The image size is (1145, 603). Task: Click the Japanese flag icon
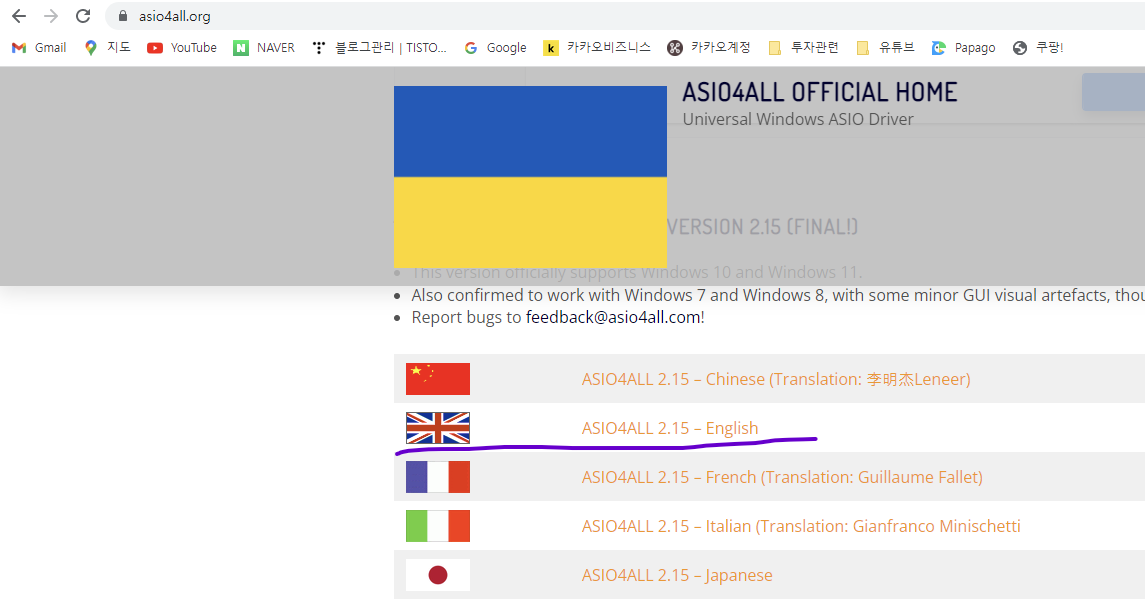tap(438, 575)
